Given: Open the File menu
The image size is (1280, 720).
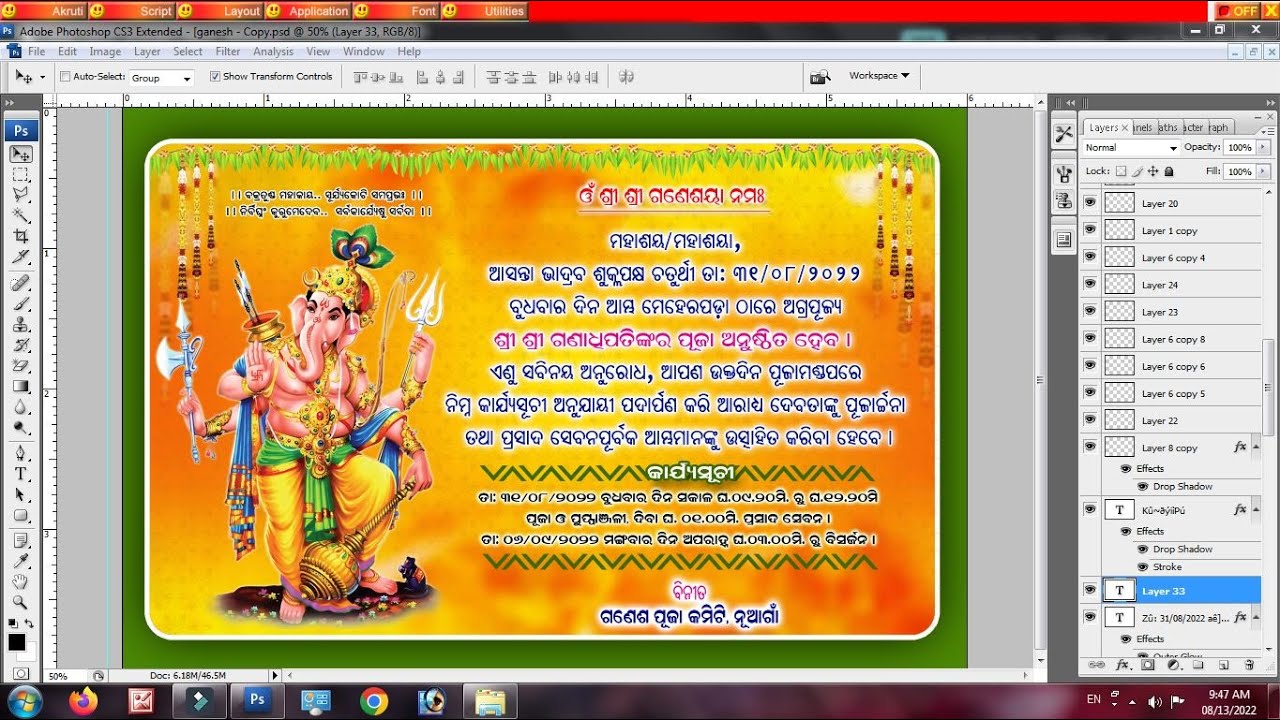Looking at the screenshot, I should (x=37, y=52).
